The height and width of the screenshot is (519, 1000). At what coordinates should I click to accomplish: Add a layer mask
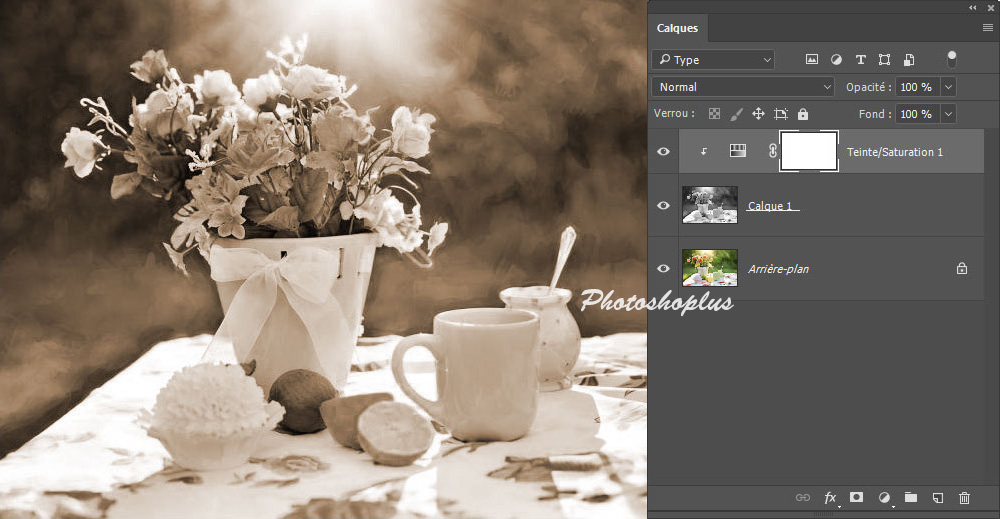(x=857, y=497)
